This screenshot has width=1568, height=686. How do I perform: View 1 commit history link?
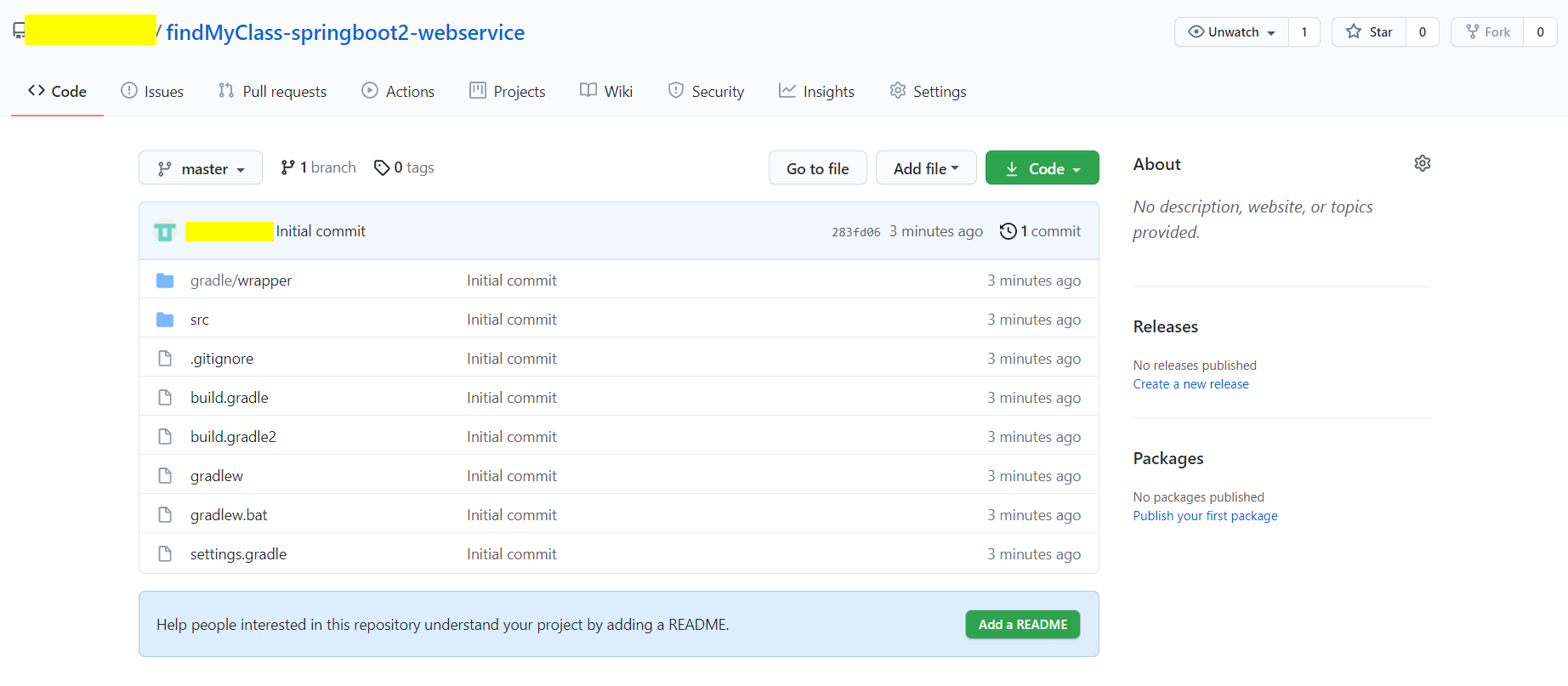point(1041,231)
